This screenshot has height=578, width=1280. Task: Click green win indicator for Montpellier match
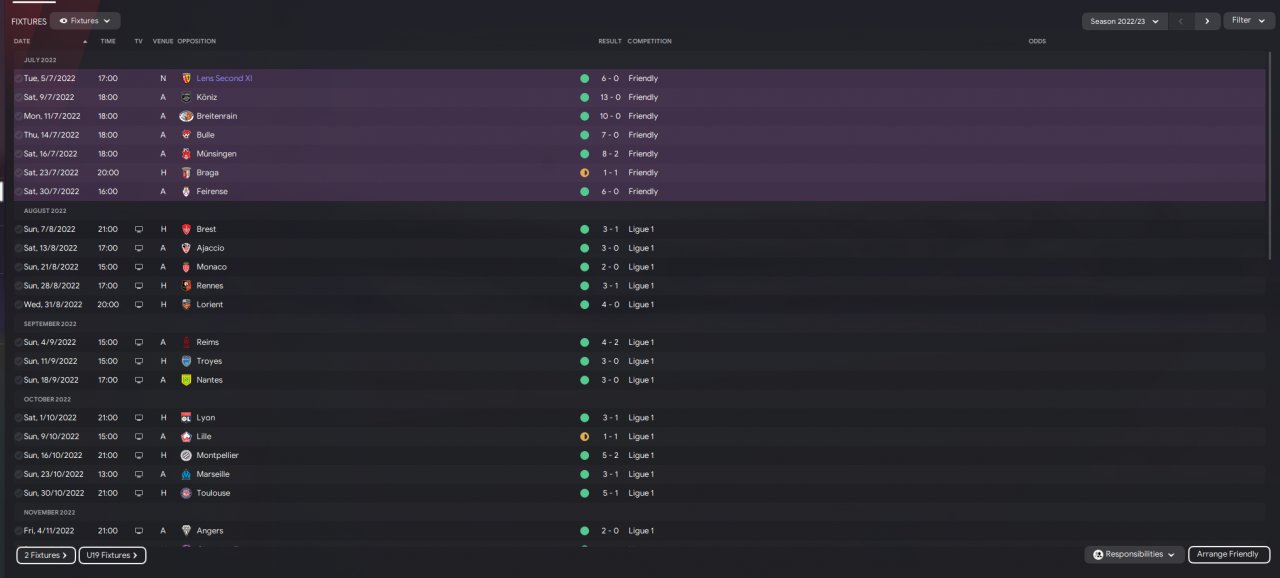tap(584, 455)
